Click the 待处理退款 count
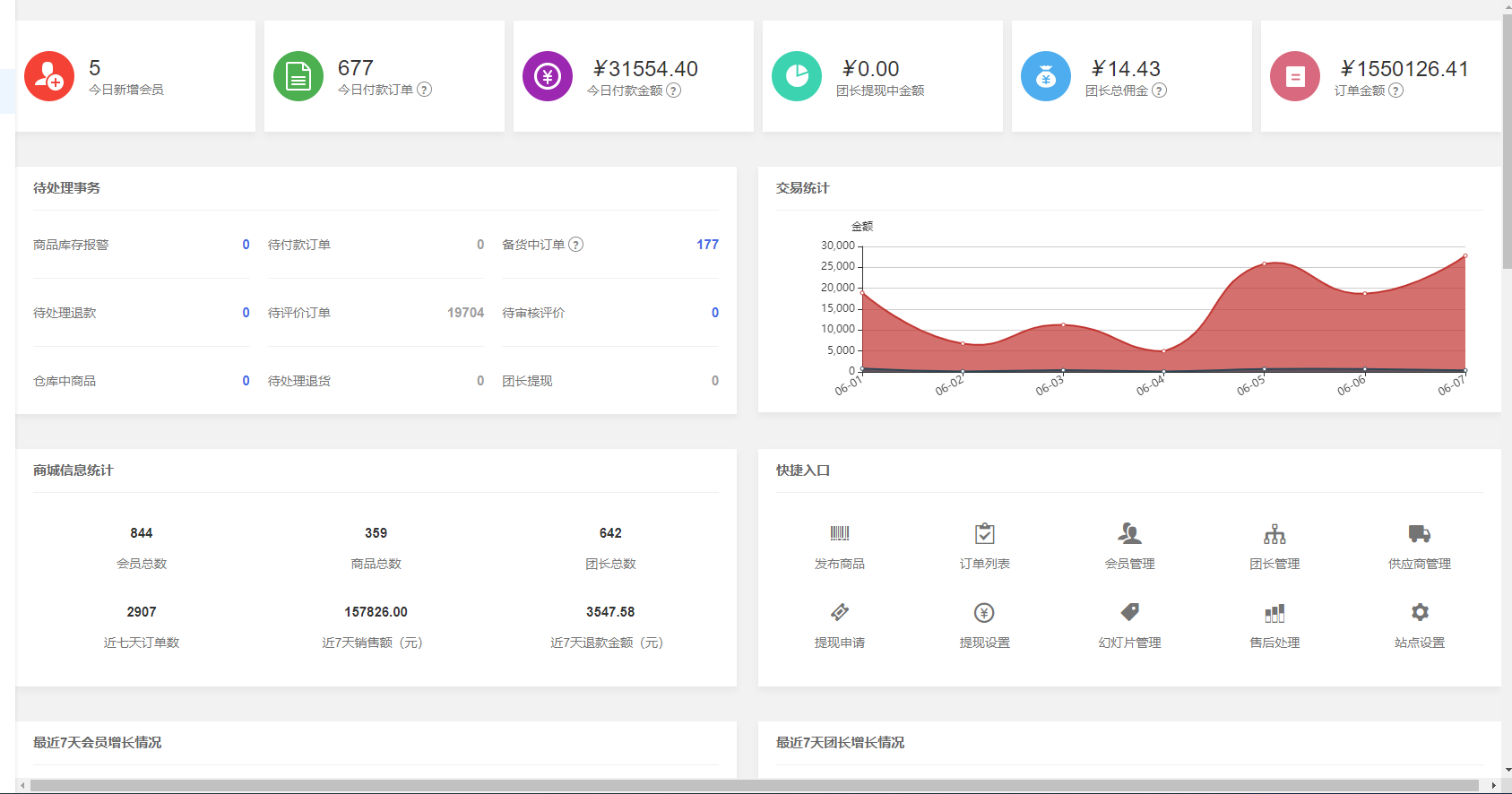 pyautogui.click(x=246, y=313)
